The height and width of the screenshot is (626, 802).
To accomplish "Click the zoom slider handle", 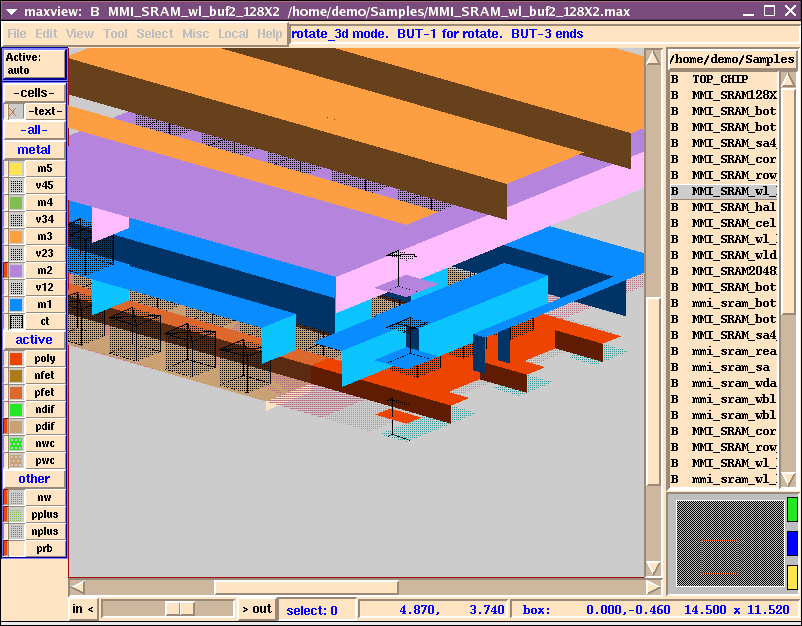I will 180,609.
